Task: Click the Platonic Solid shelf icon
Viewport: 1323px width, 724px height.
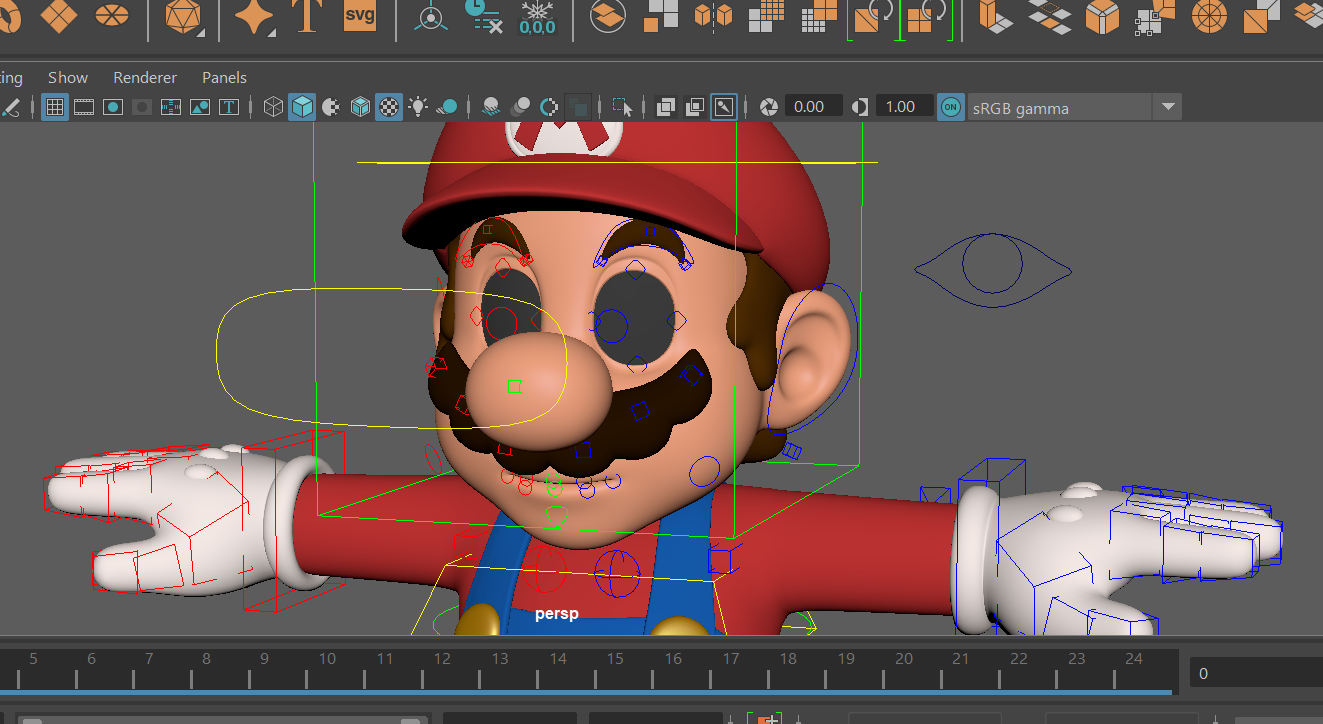Action: click(182, 16)
